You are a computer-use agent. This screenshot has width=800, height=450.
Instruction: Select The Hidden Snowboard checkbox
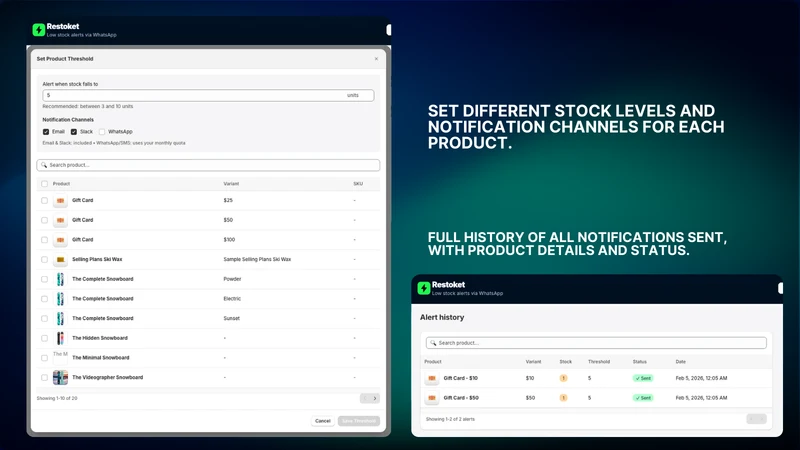(44, 338)
